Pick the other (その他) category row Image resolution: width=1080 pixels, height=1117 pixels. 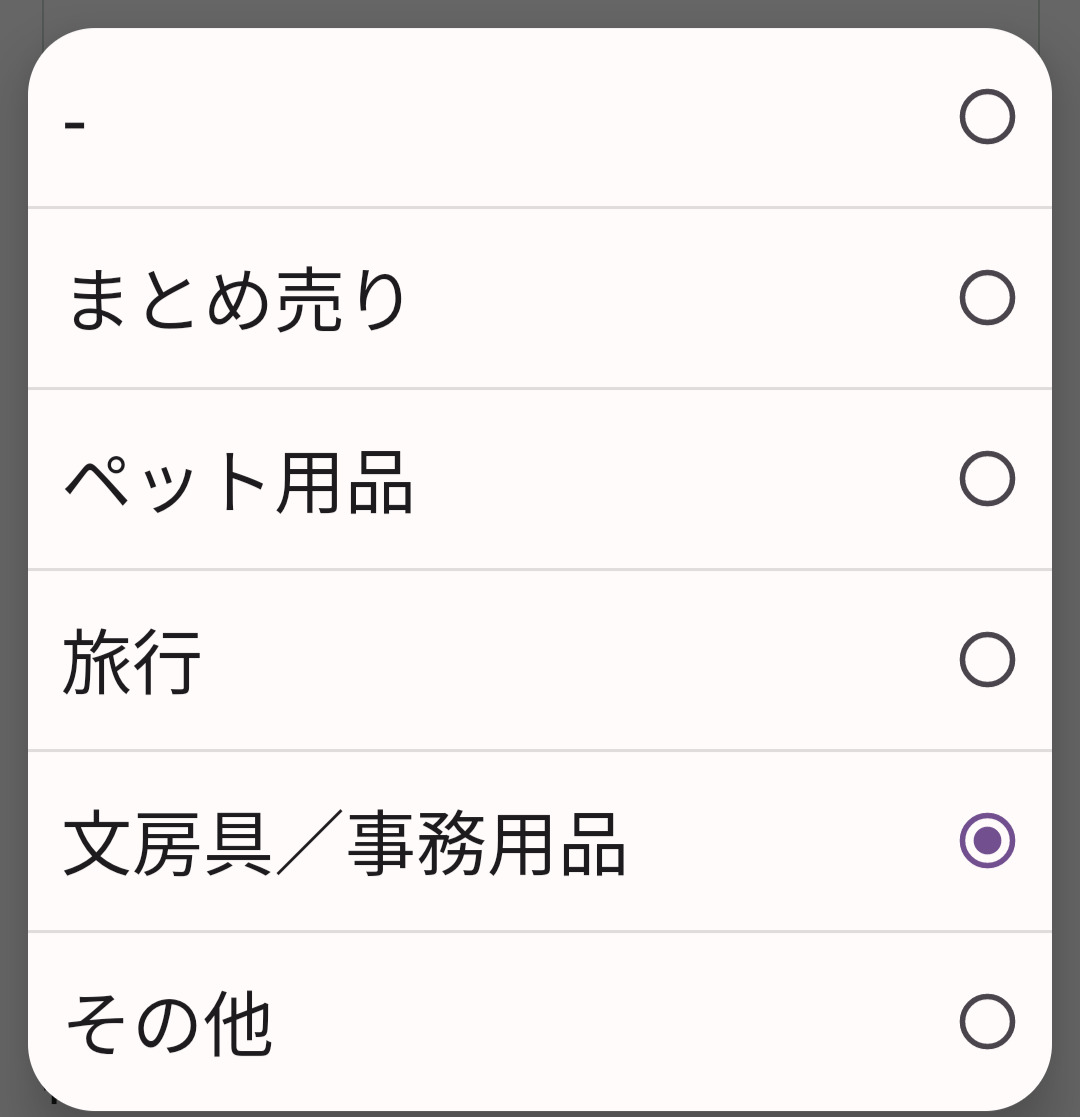pos(540,1022)
